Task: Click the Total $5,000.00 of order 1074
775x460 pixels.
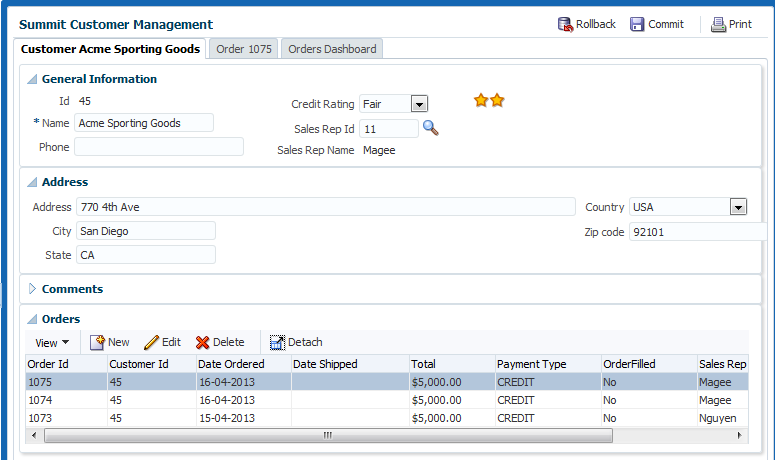Action: click(x=436, y=400)
